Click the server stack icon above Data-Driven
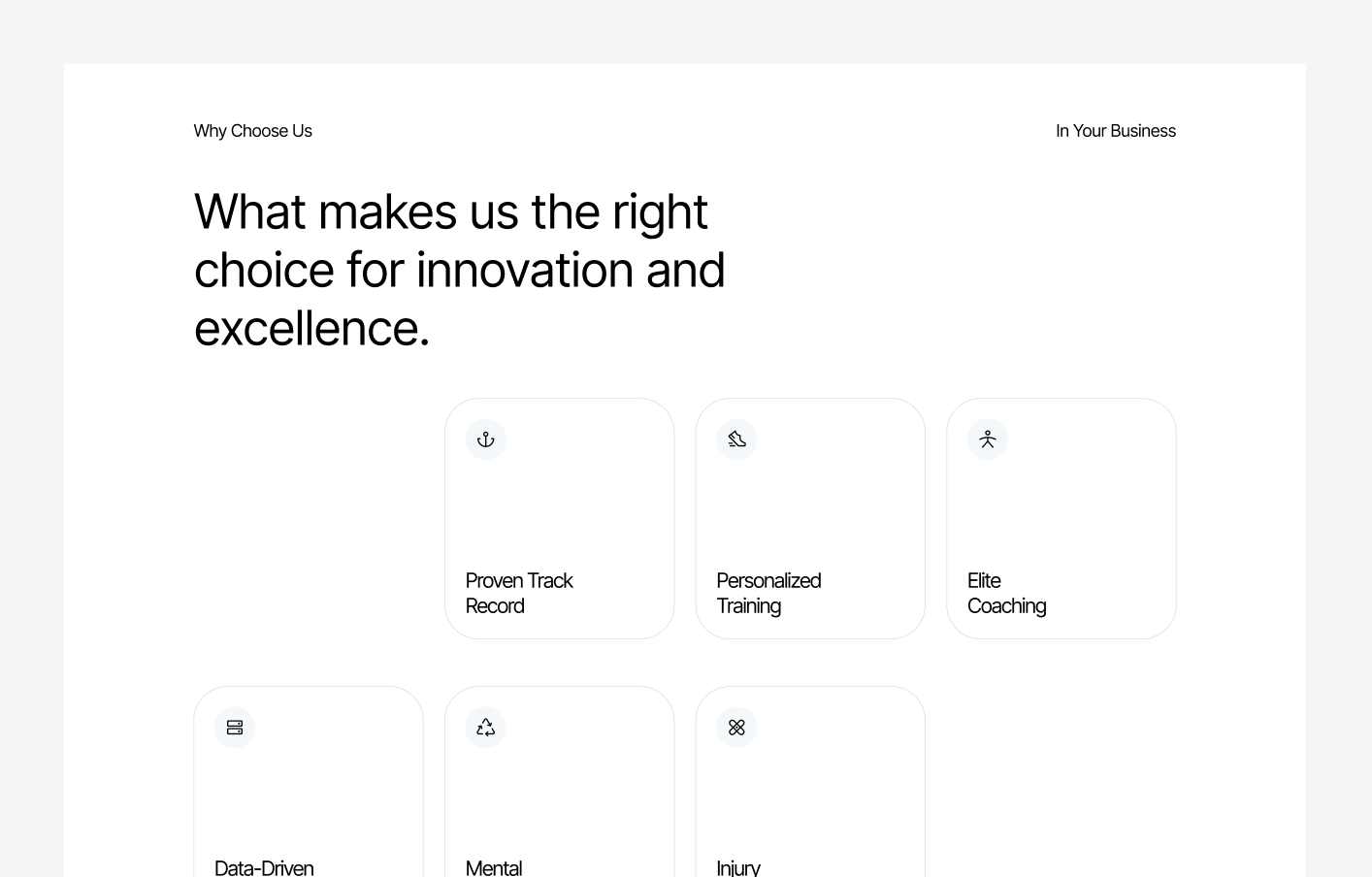Viewport: 1372px width, 877px height. pyautogui.click(x=235, y=727)
